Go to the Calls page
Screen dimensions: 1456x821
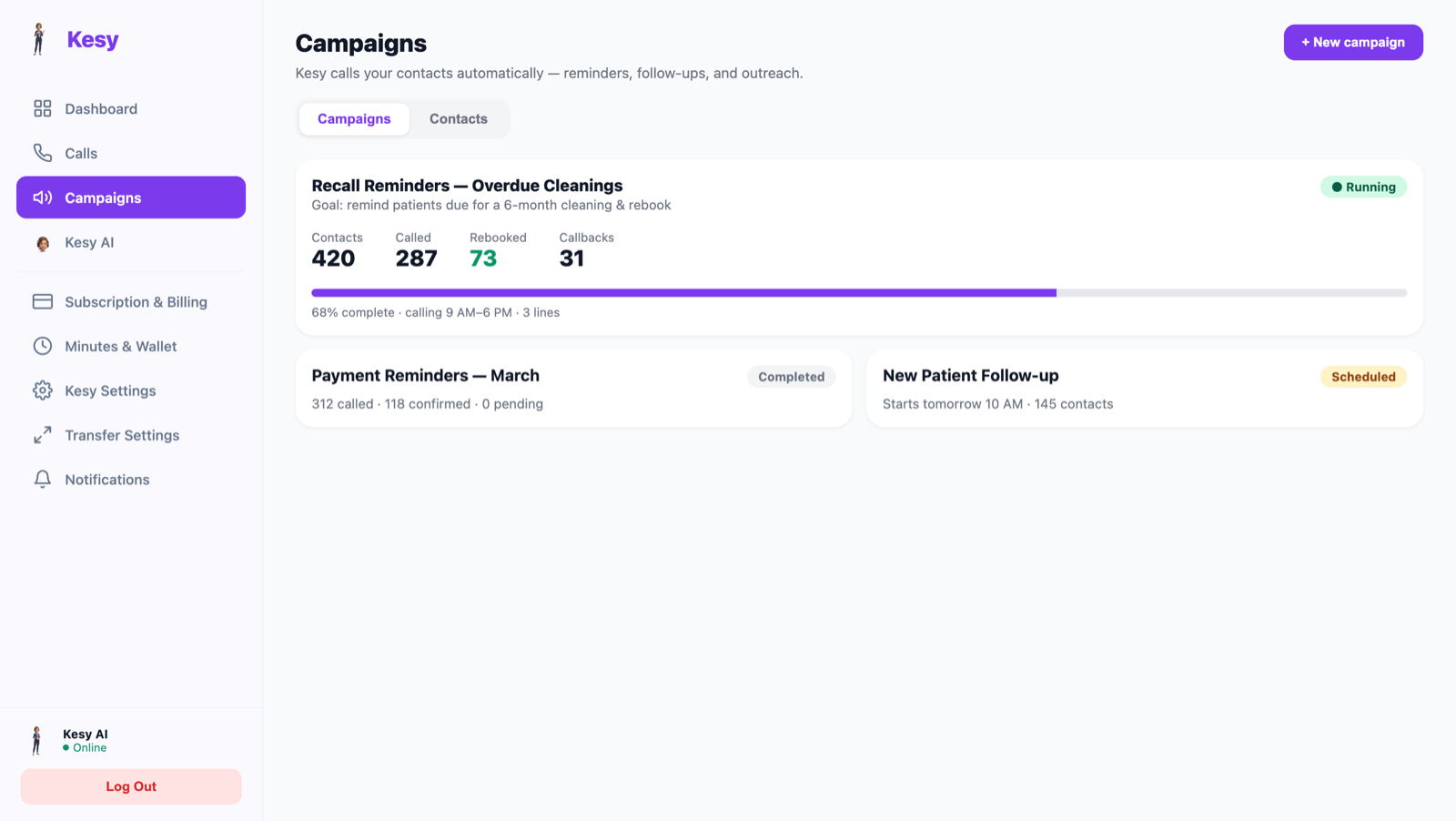tap(131, 153)
